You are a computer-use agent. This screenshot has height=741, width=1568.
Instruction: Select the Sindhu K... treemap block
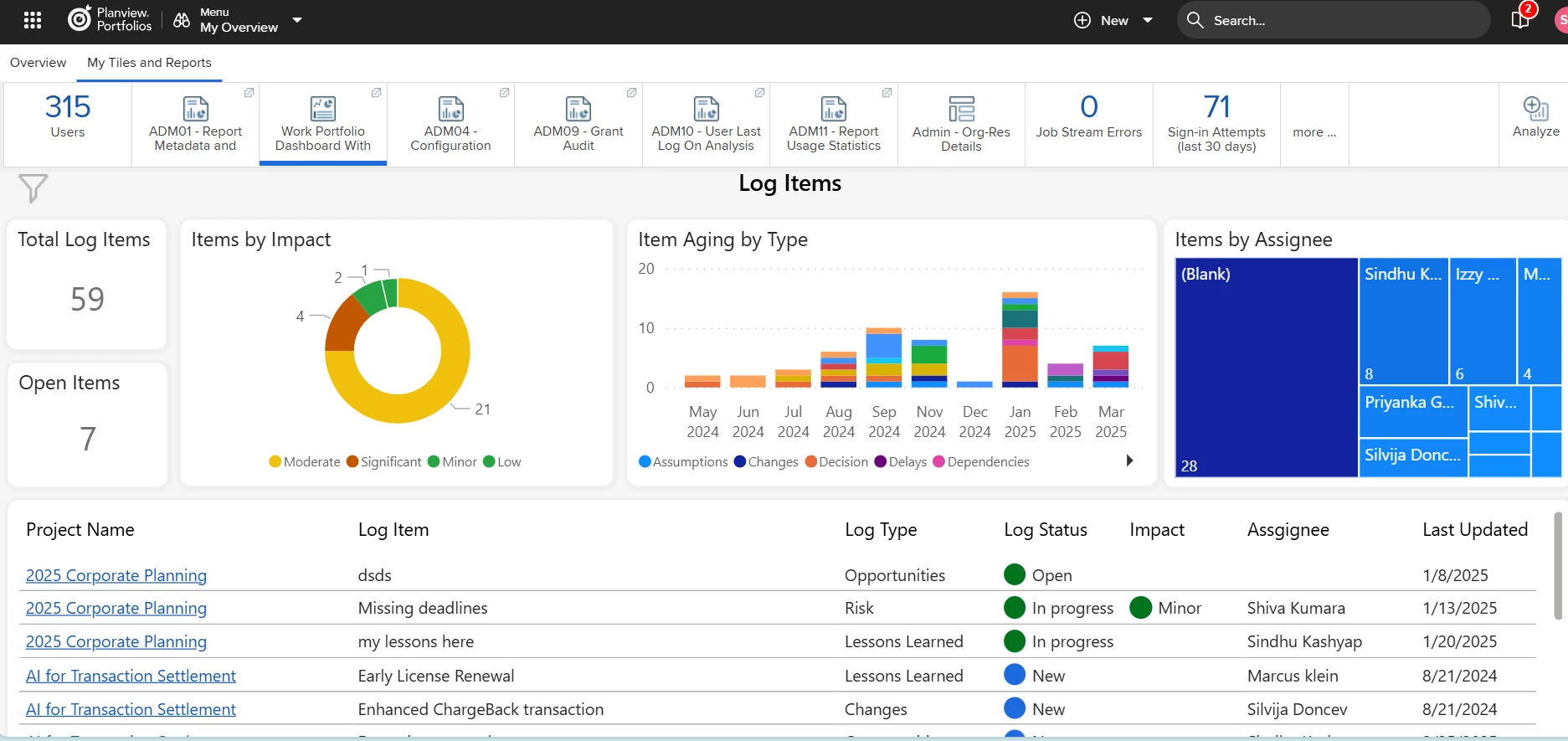1404,321
